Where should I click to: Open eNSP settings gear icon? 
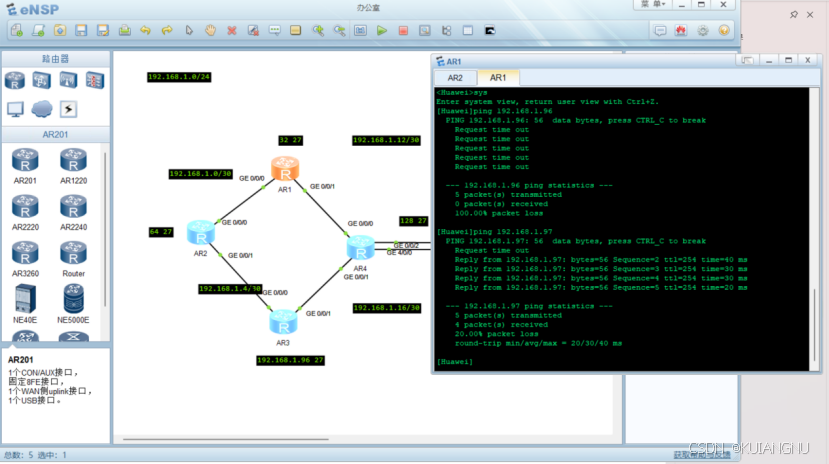tap(703, 31)
